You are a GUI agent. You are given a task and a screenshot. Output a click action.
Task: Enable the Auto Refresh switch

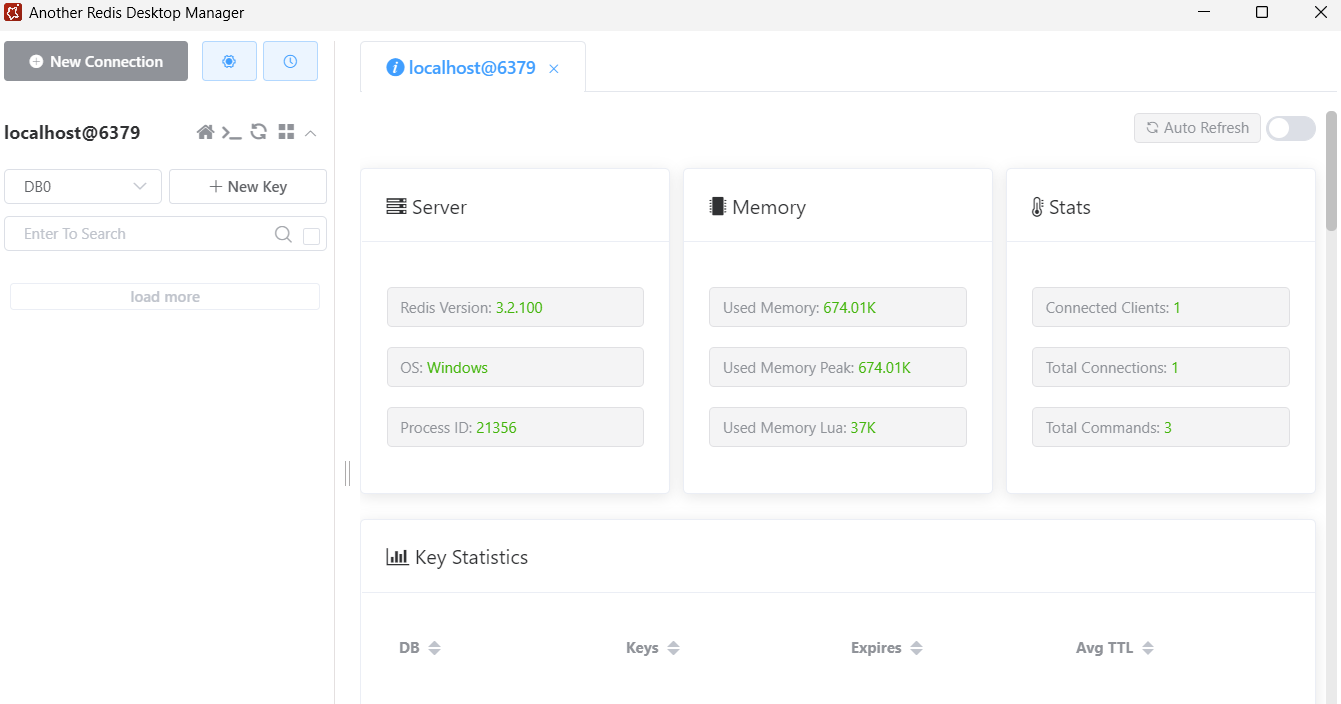(1291, 128)
